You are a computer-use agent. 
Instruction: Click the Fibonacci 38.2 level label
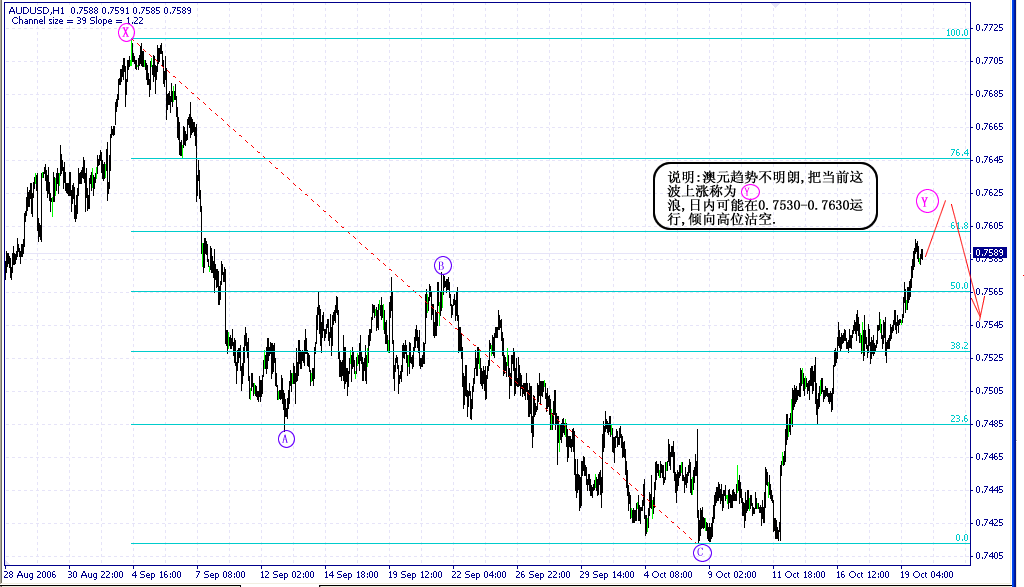959,346
